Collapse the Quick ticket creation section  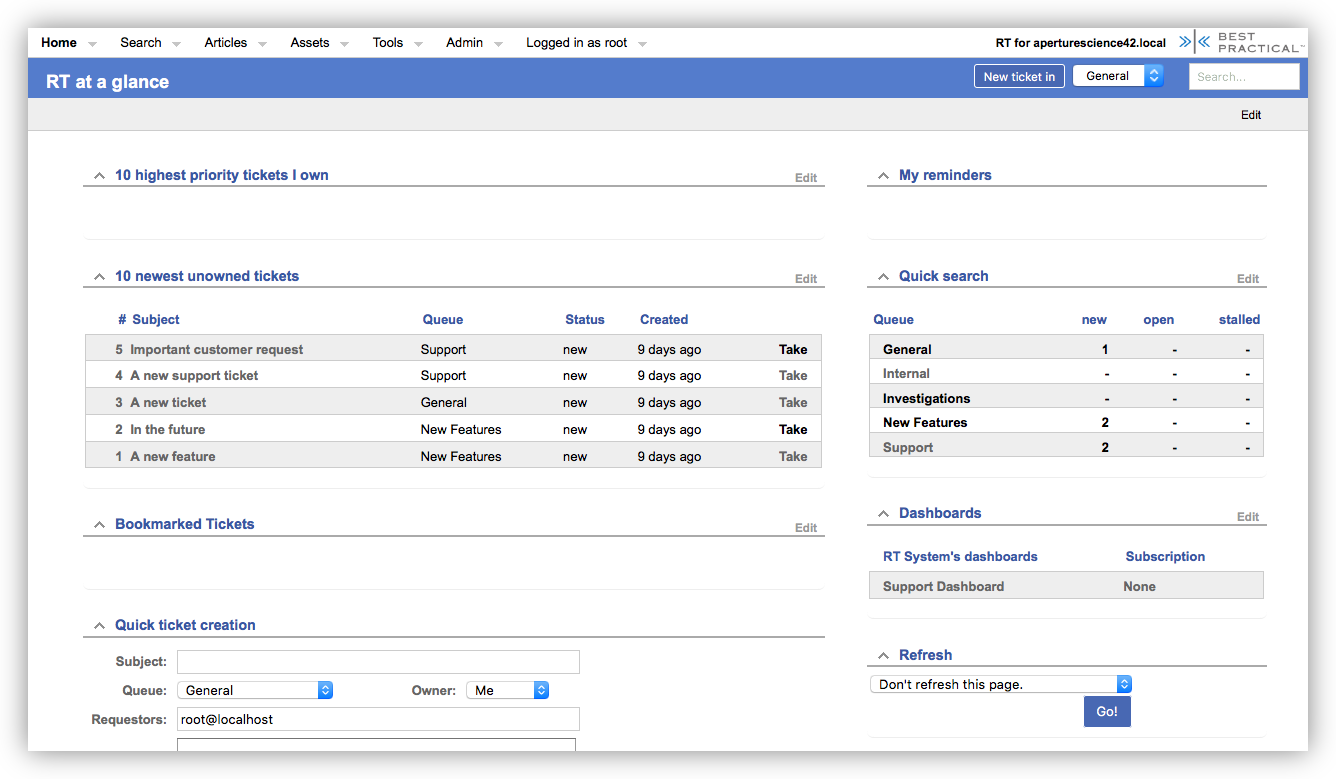coord(99,626)
